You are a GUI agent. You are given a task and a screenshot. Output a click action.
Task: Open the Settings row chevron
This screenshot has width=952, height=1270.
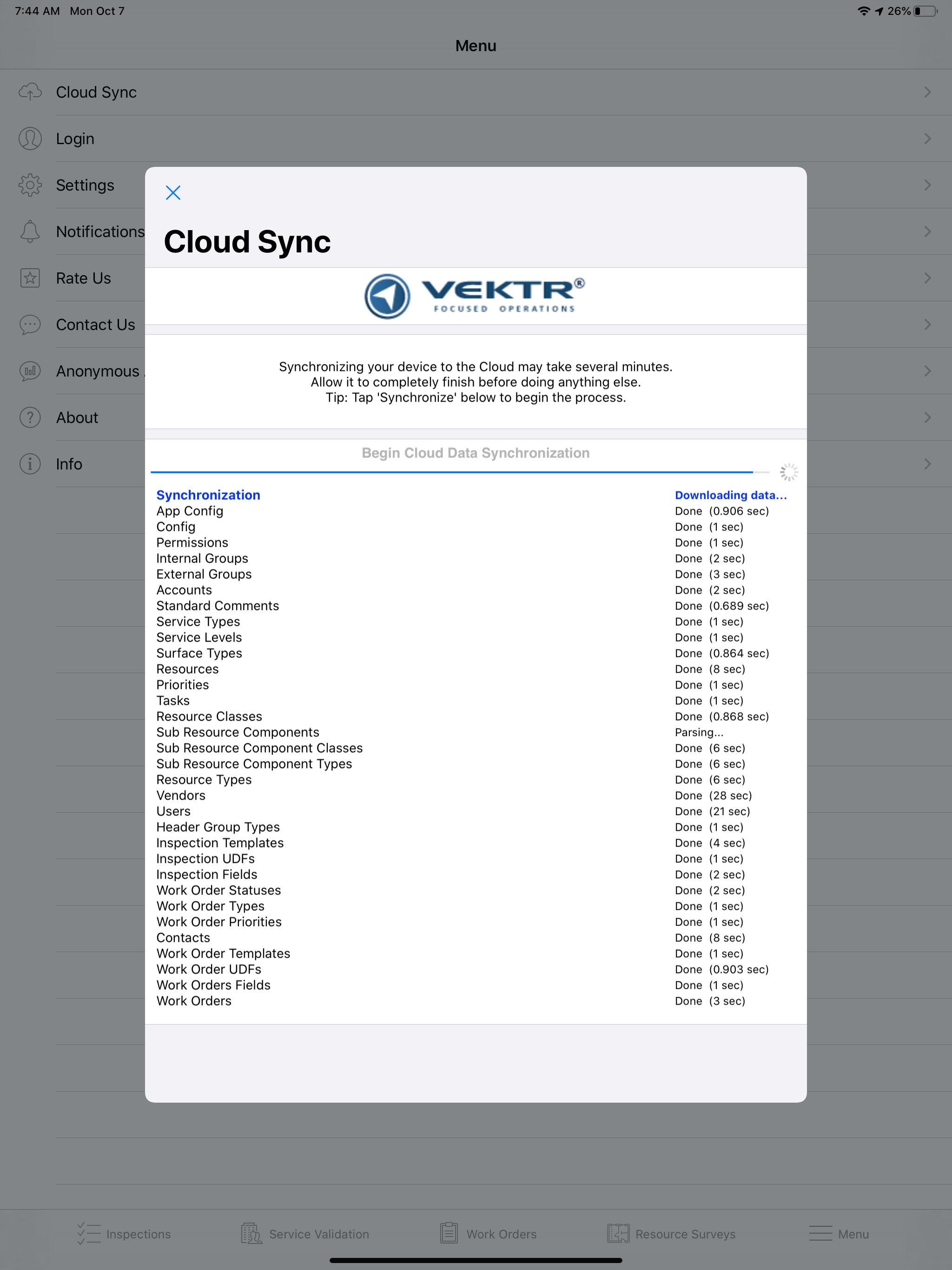click(927, 185)
